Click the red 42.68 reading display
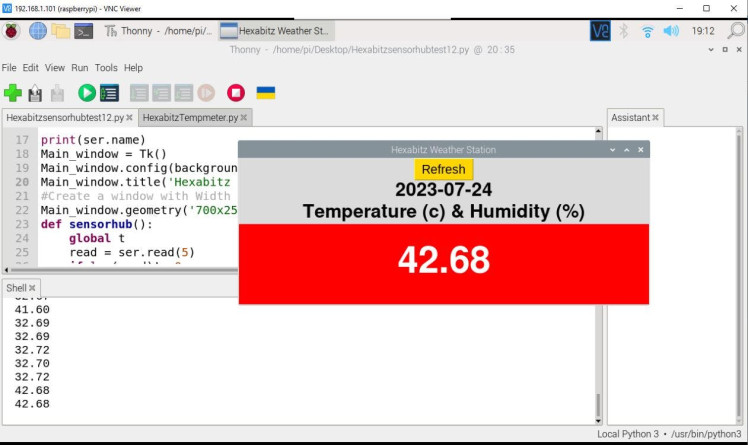 (x=444, y=263)
